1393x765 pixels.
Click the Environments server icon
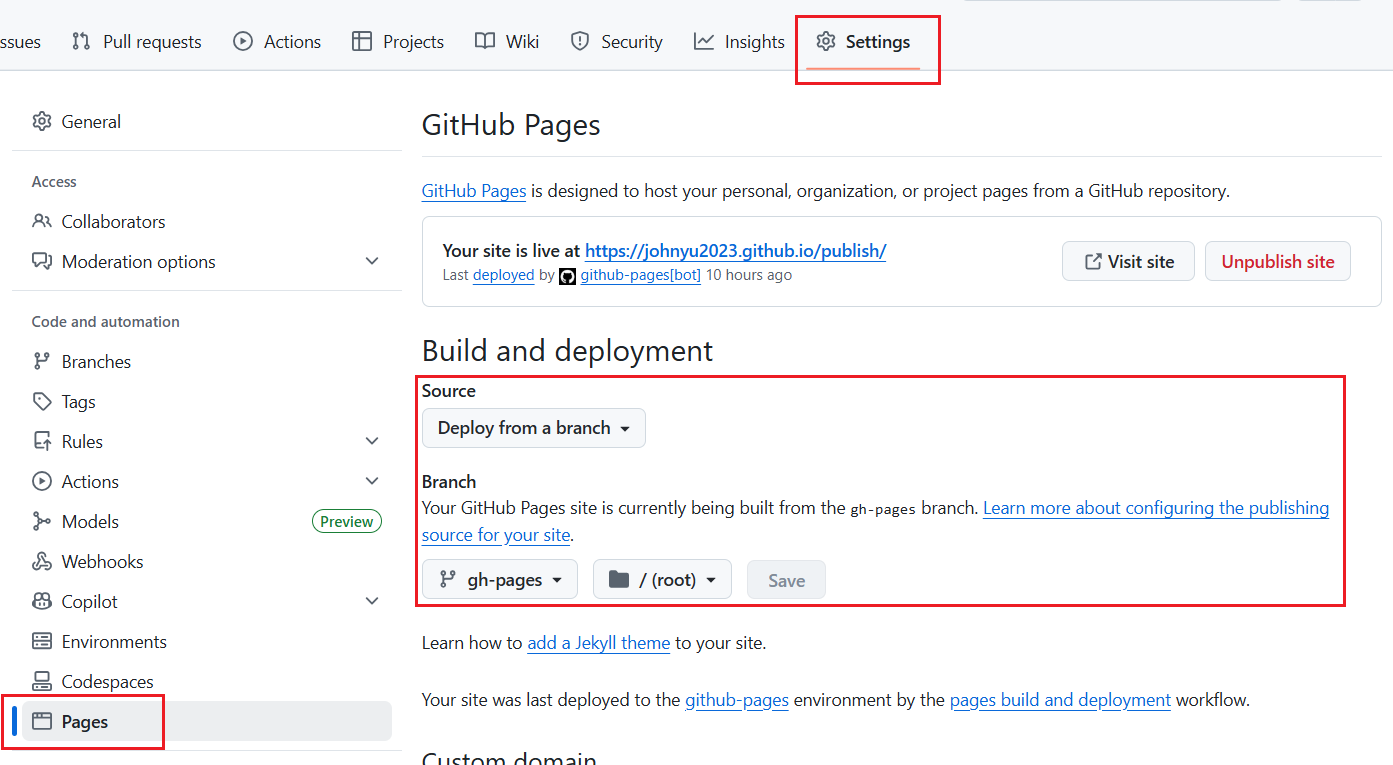click(x=42, y=641)
